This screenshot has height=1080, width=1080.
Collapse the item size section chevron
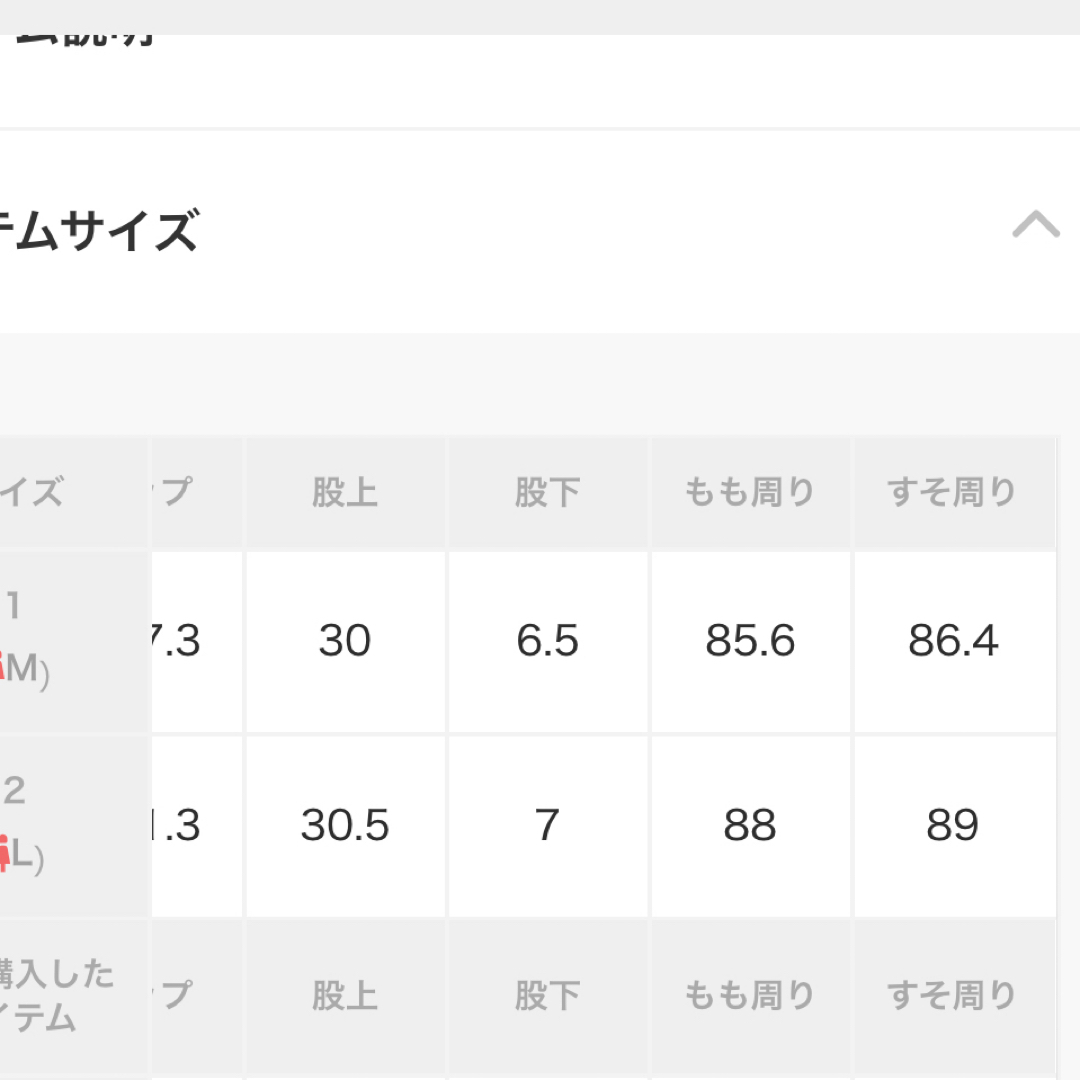(x=1036, y=225)
